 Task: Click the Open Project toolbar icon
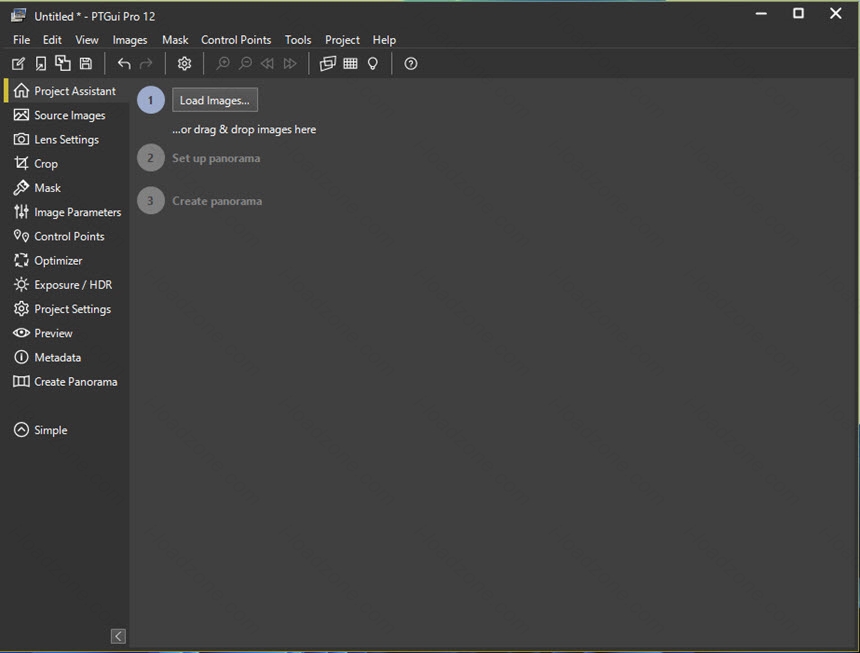pos(41,64)
